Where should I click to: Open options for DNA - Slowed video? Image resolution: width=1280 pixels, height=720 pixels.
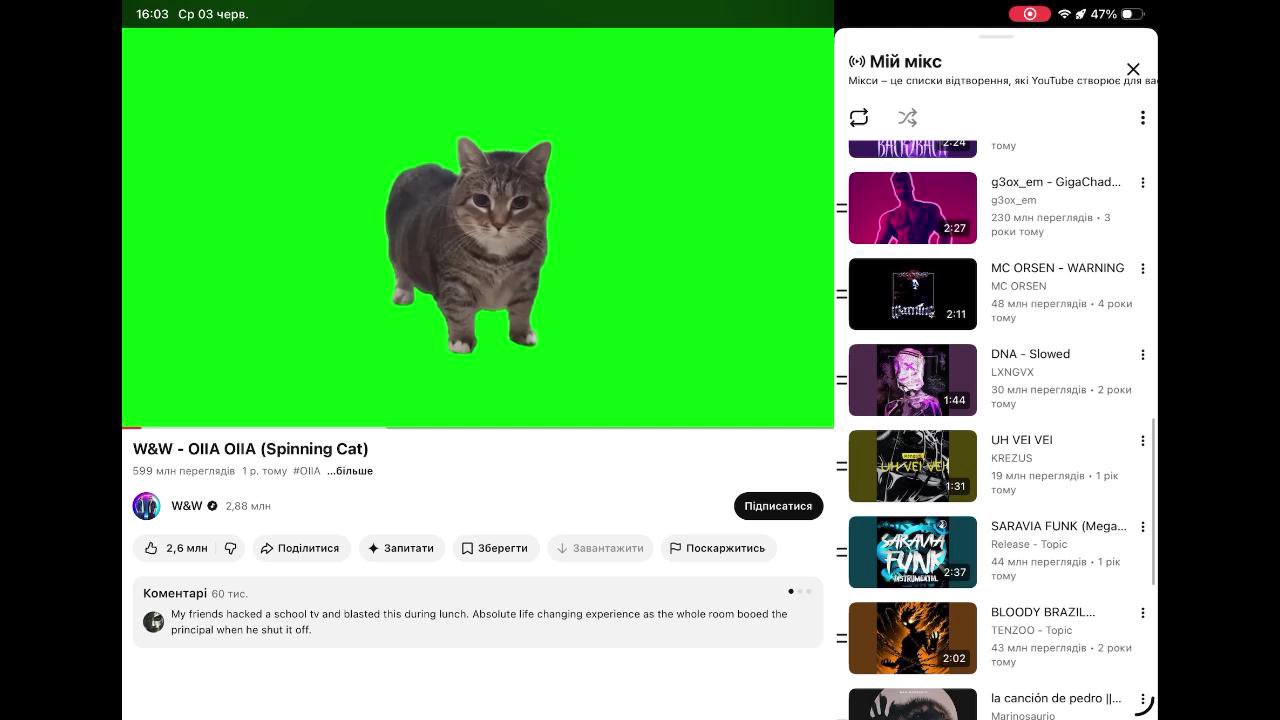tap(1142, 355)
